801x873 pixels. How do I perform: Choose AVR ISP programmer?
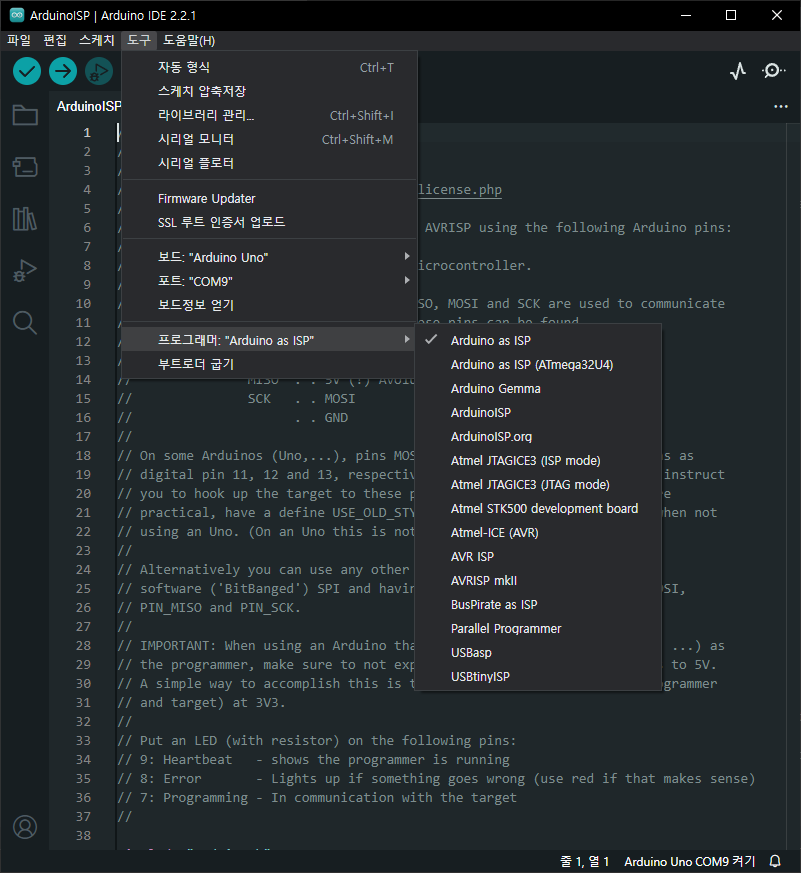point(538,556)
